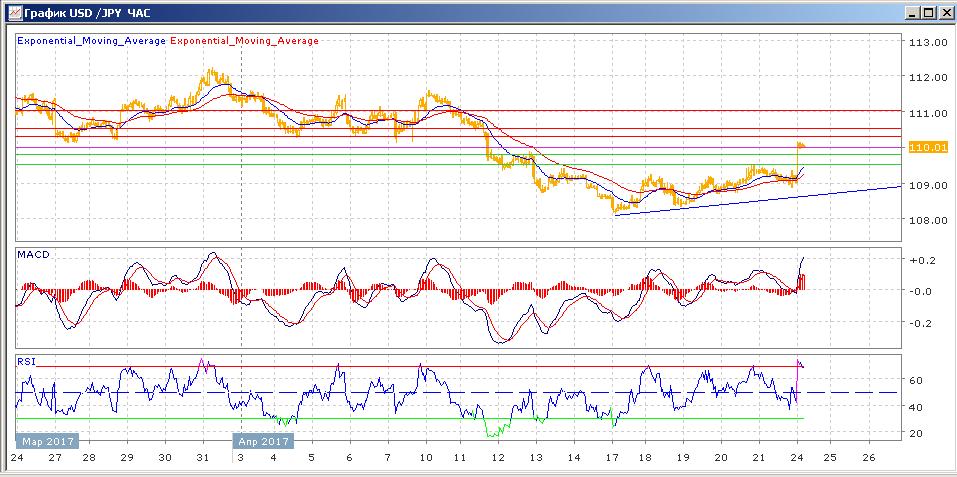This screenshot has height=477, width=957.
Task: Click the RSI indicator panel label
Action: 26,361
